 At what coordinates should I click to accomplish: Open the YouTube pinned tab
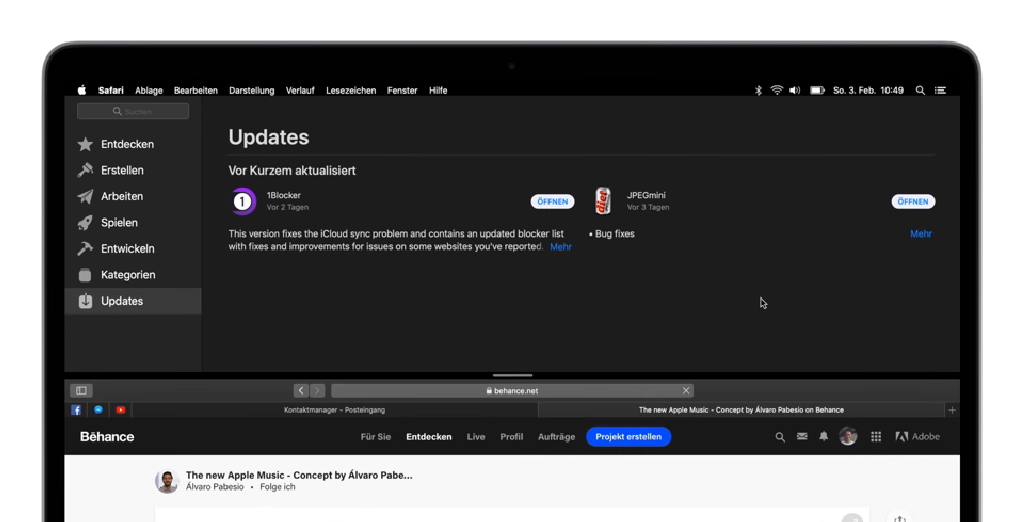[x=120, y=410]
